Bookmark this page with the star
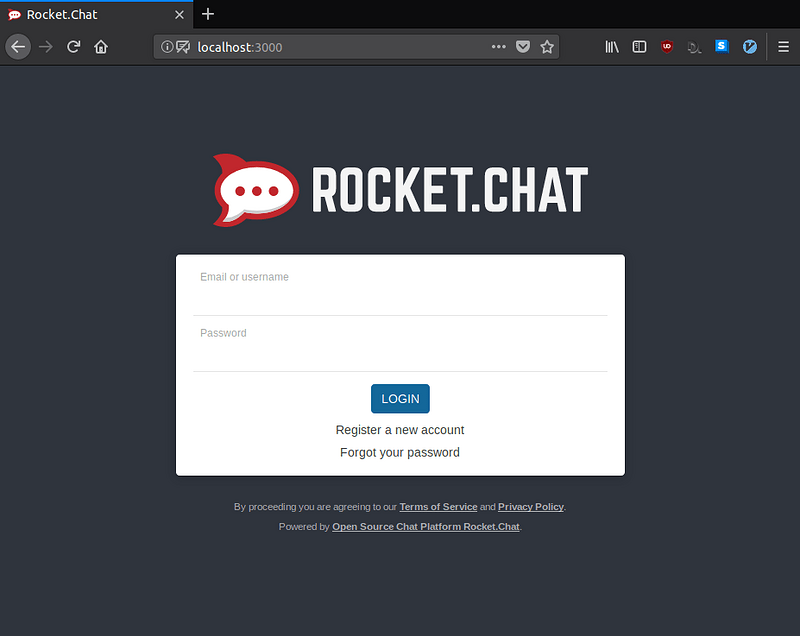This screenshot has width=800, height=636. point(547,47)
